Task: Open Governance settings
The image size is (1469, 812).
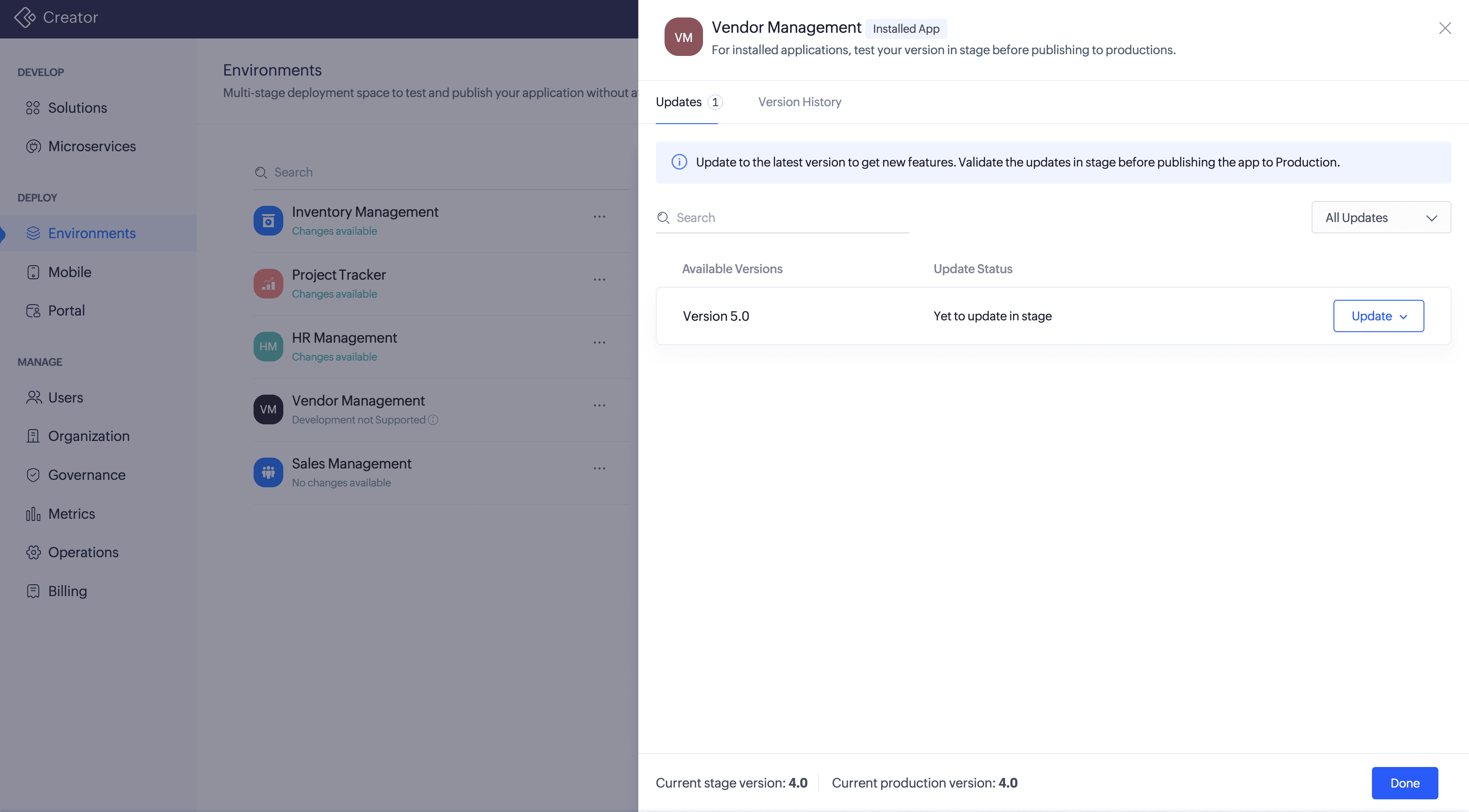Action: click(x=86, y=475)
